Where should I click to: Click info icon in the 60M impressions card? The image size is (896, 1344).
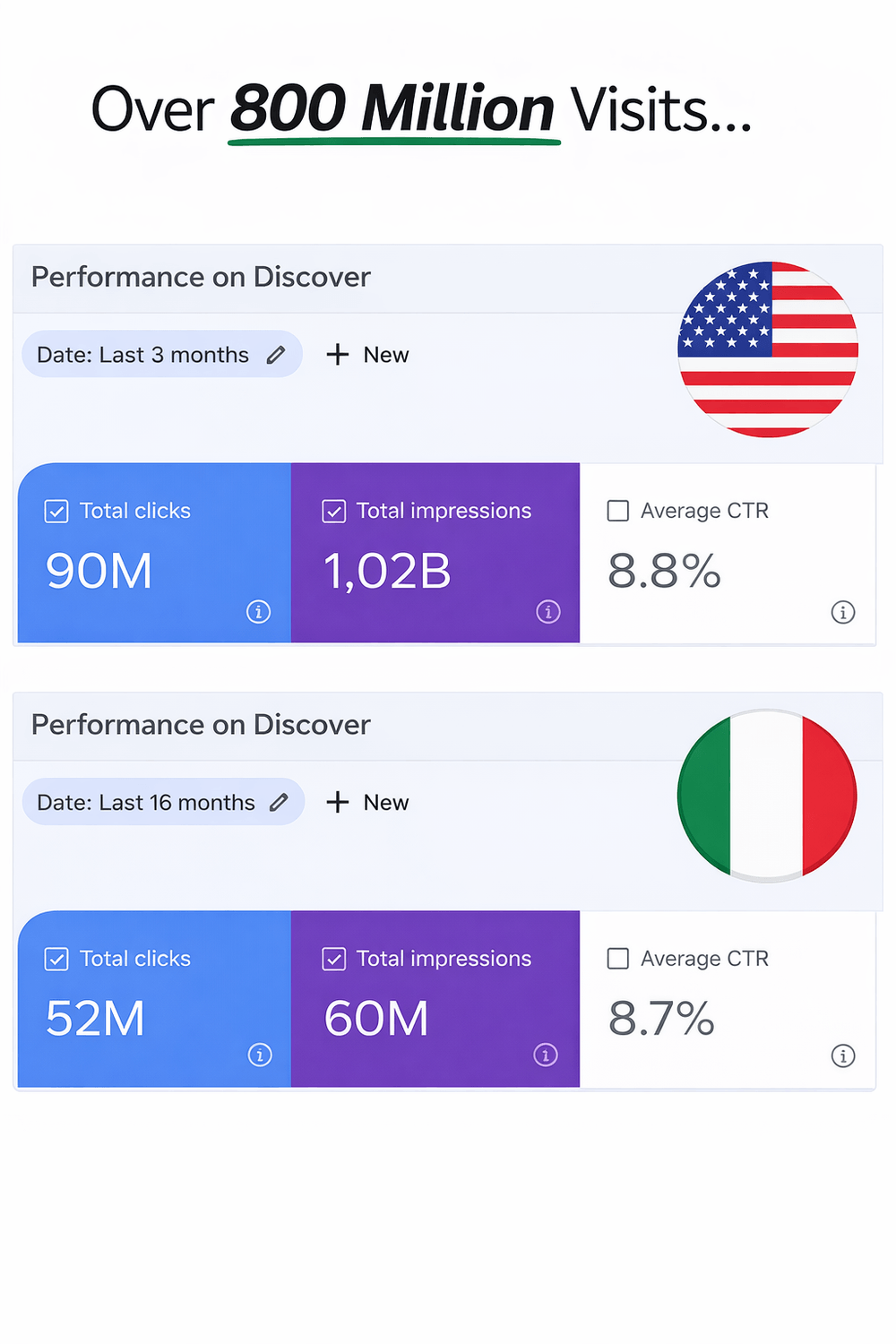[546, 1055]
